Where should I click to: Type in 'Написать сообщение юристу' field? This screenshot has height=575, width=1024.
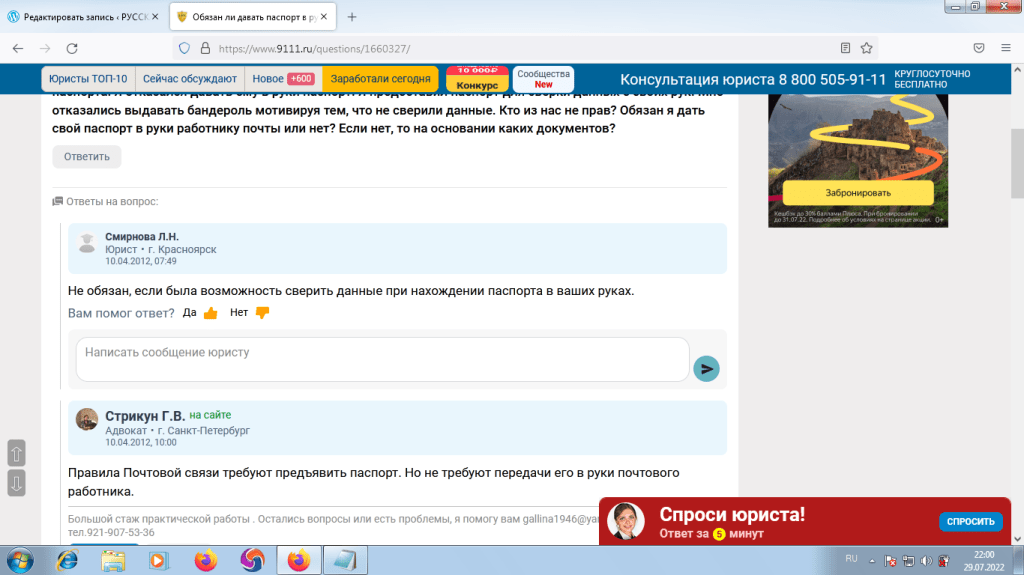coord(382,359)
